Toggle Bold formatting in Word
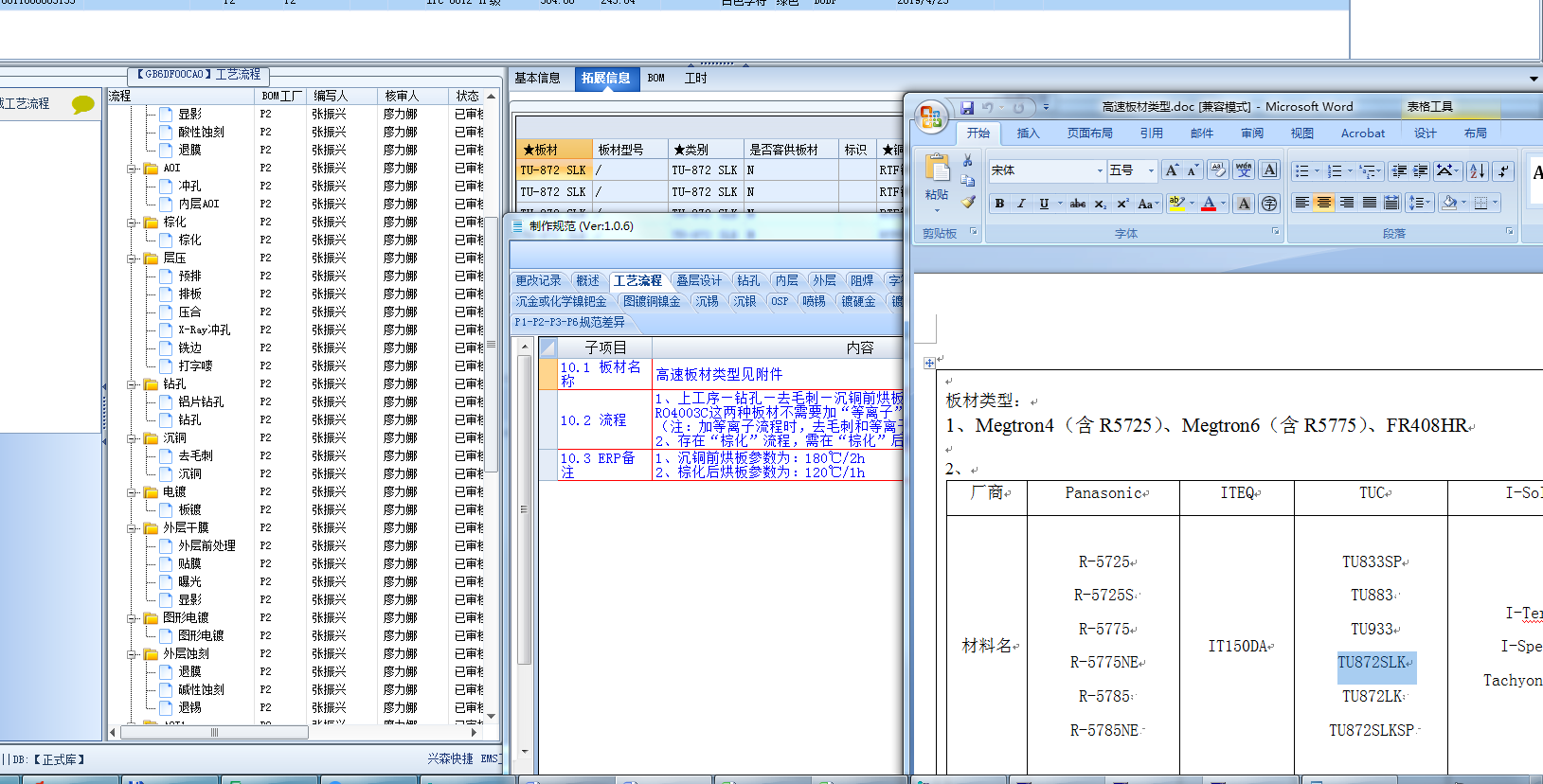The height and width of the screenshot is (784, 1543). click(x=999, y=204)
